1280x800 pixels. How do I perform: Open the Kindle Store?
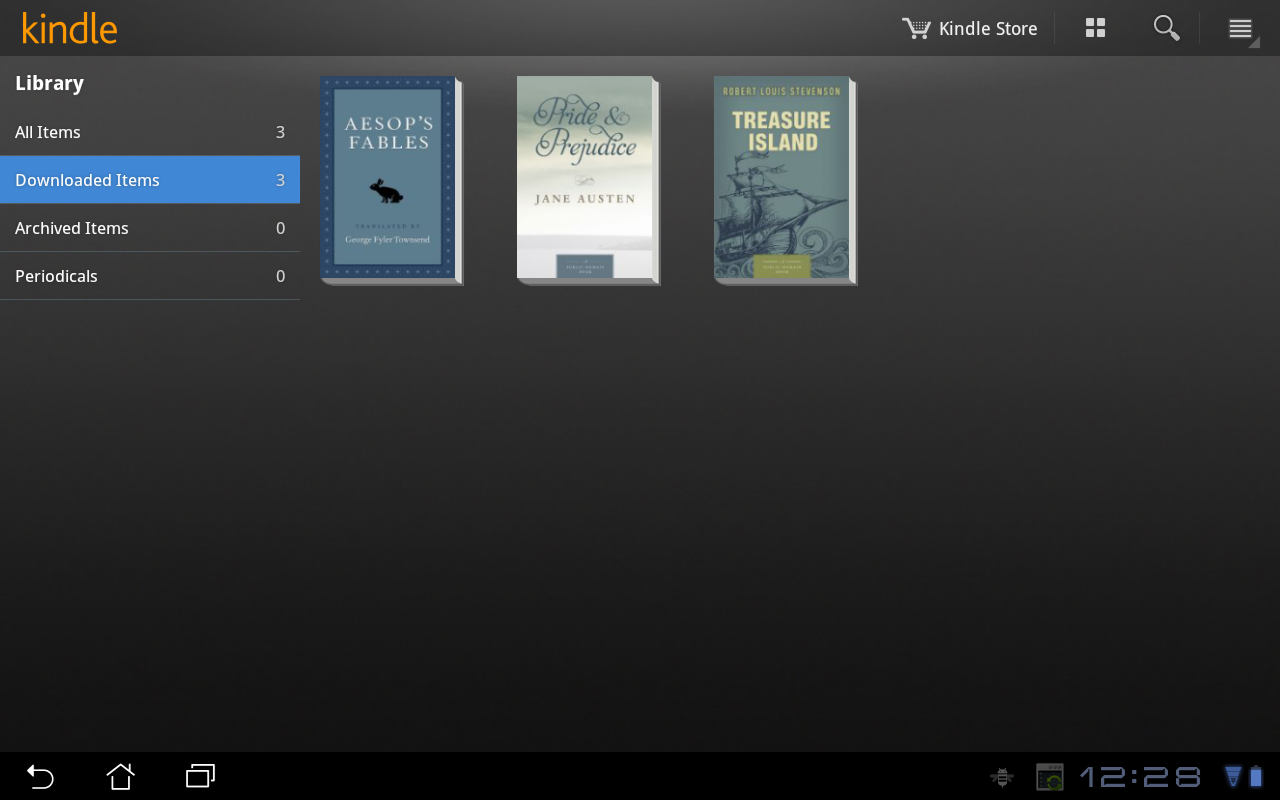tap(970, 28)
